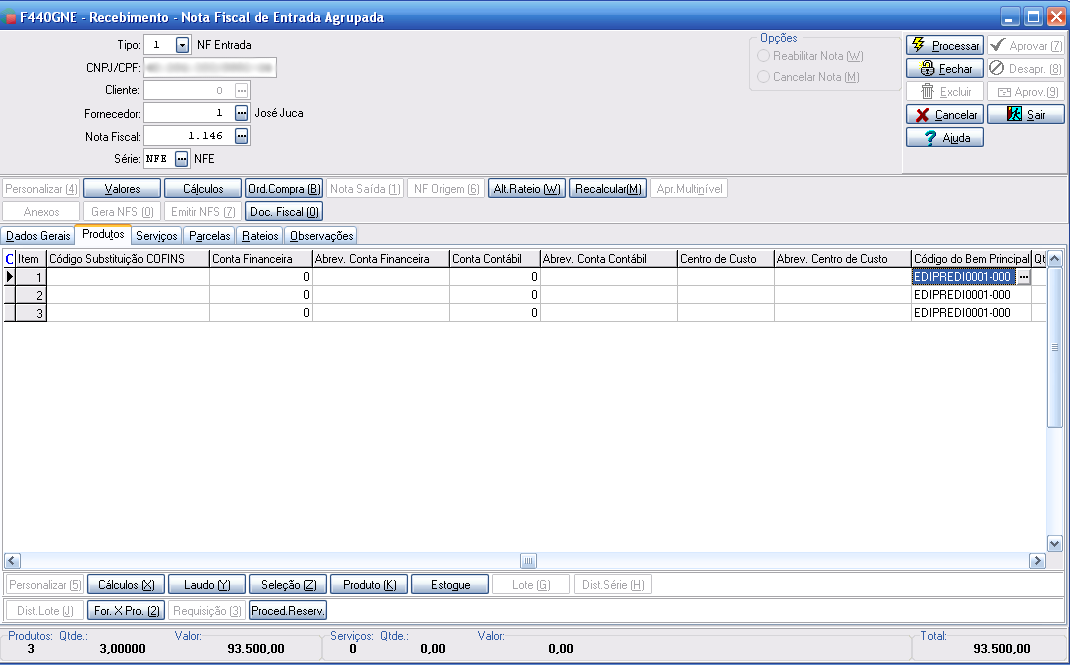Open Série lookup ellipsis button

(182, 159)
